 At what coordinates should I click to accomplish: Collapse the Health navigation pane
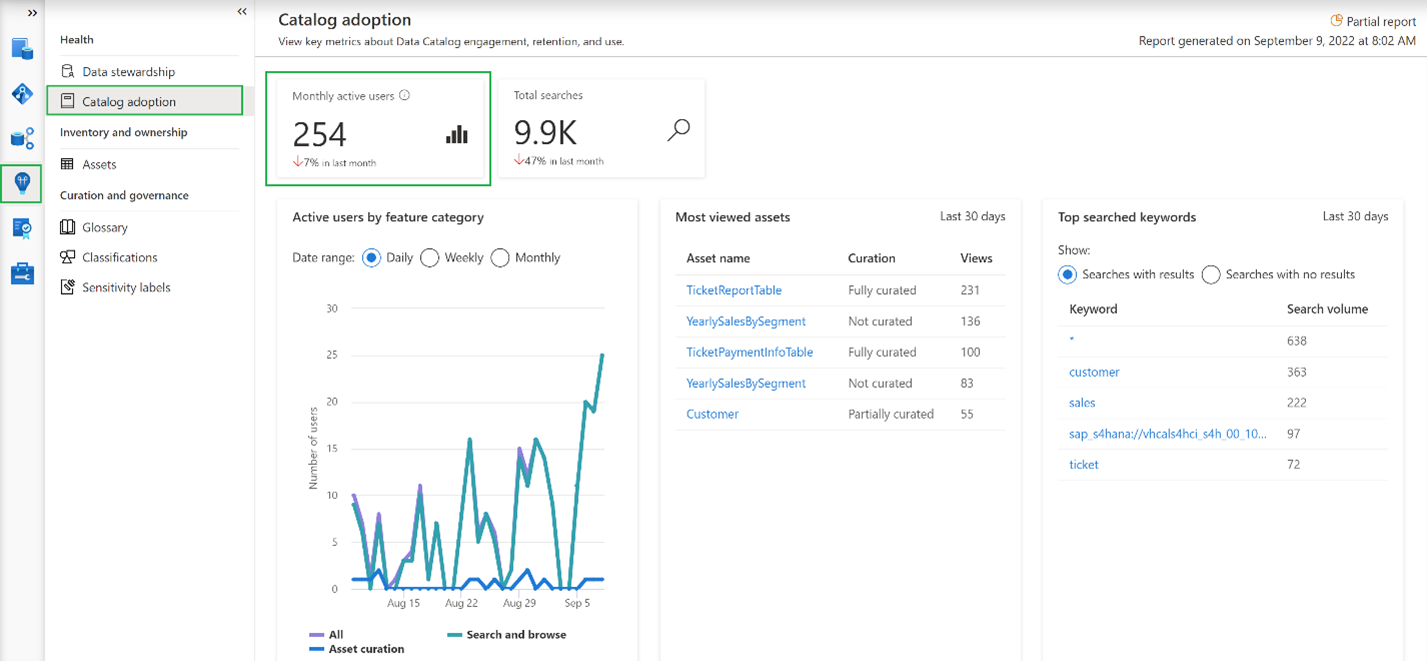pyautogui.click(x=242, y=12)
